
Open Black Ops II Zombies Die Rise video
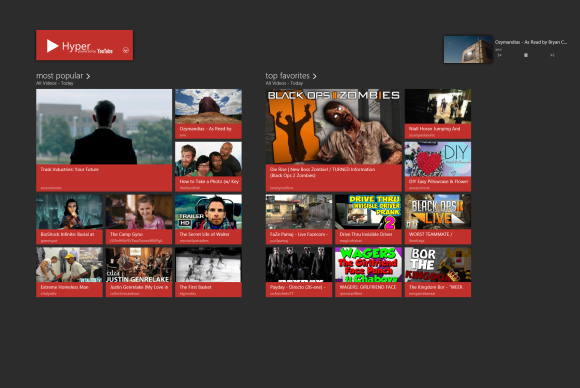coord(334,140)
